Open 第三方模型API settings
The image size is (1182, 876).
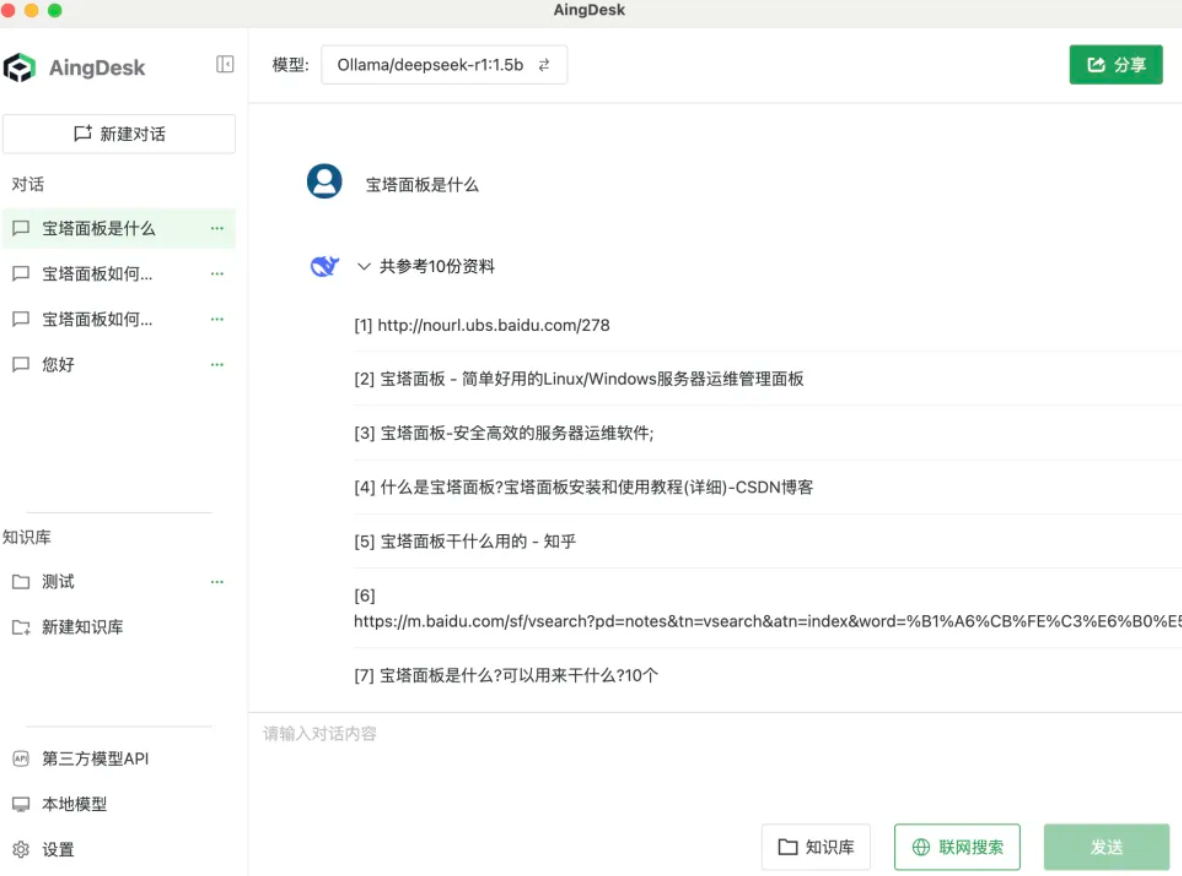coord(119,758)
